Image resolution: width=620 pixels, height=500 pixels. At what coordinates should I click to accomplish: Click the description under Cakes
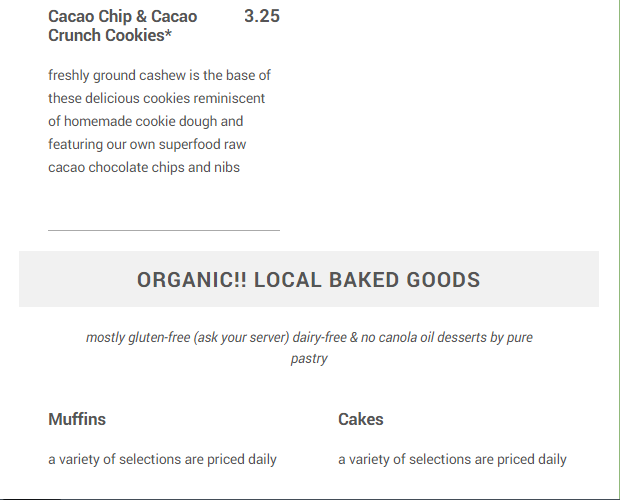[452, 459]
